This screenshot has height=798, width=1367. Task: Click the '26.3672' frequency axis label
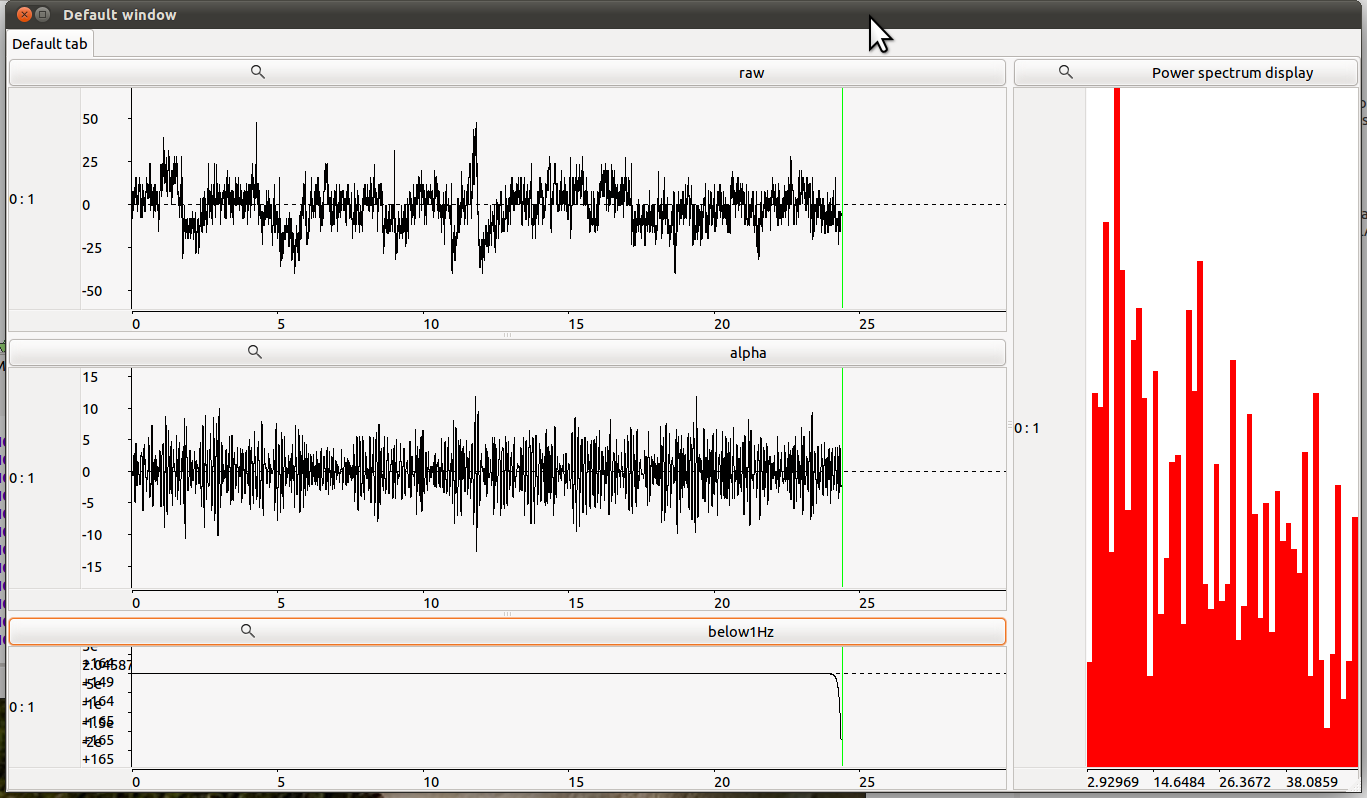(x=1245, y=780)
